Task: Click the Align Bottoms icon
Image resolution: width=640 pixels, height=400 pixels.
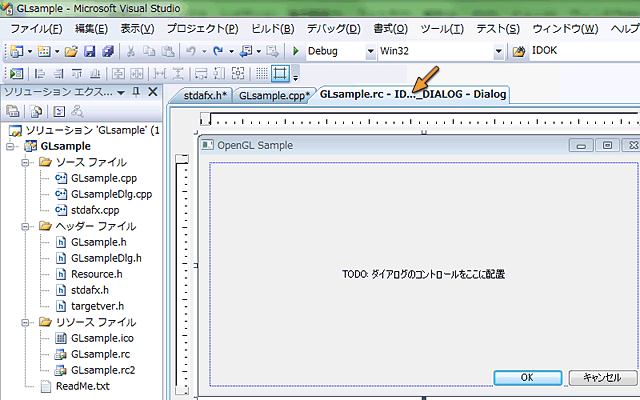Action: pos(95,74)
